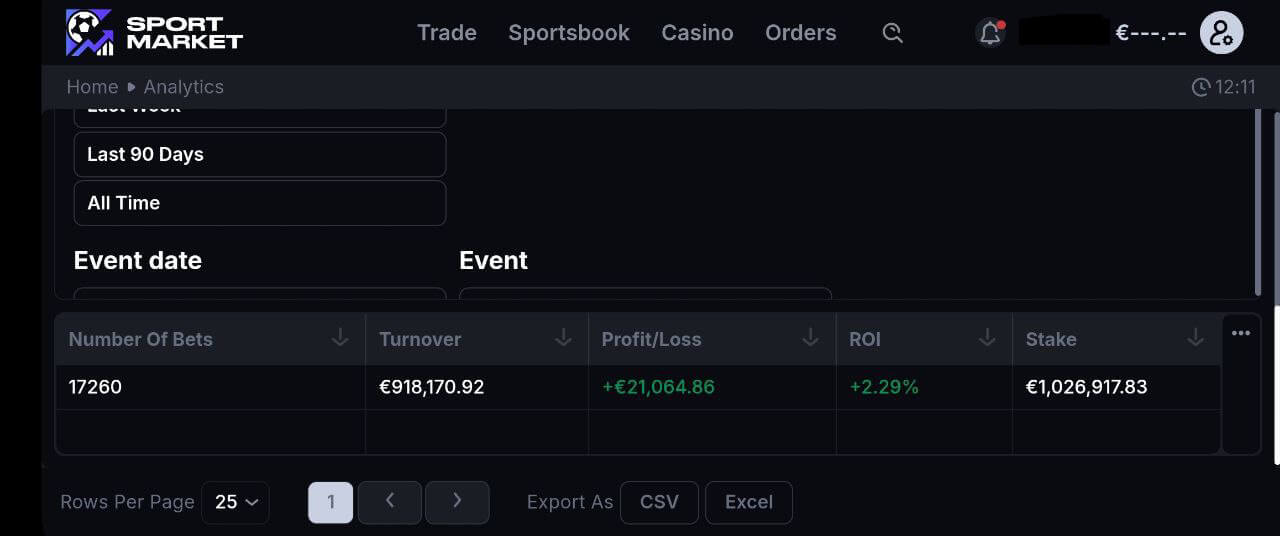Click the Sport Market logo
The height and width of the screenshot is (536, 1280).
[x=154, y=33]
